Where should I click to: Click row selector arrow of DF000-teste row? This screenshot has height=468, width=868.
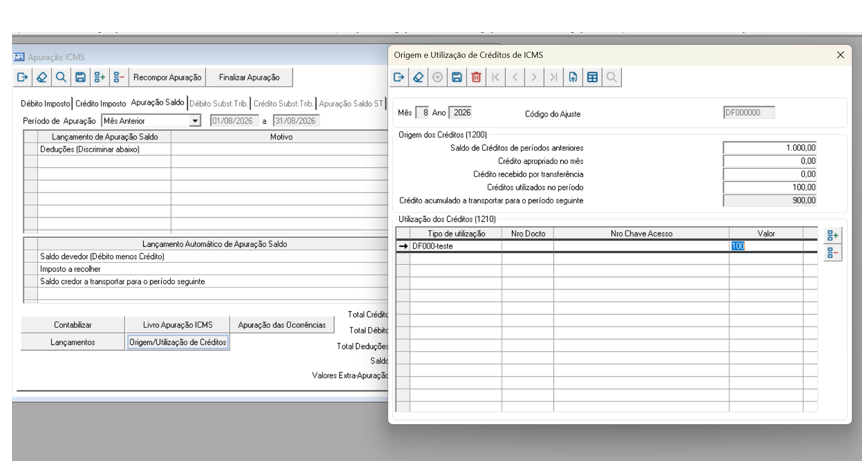(403, 246)
